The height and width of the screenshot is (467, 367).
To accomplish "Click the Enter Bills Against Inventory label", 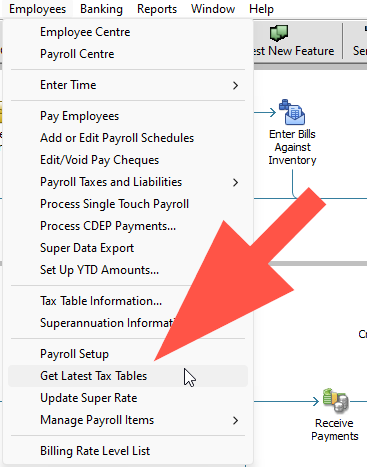I will (292, 147).
